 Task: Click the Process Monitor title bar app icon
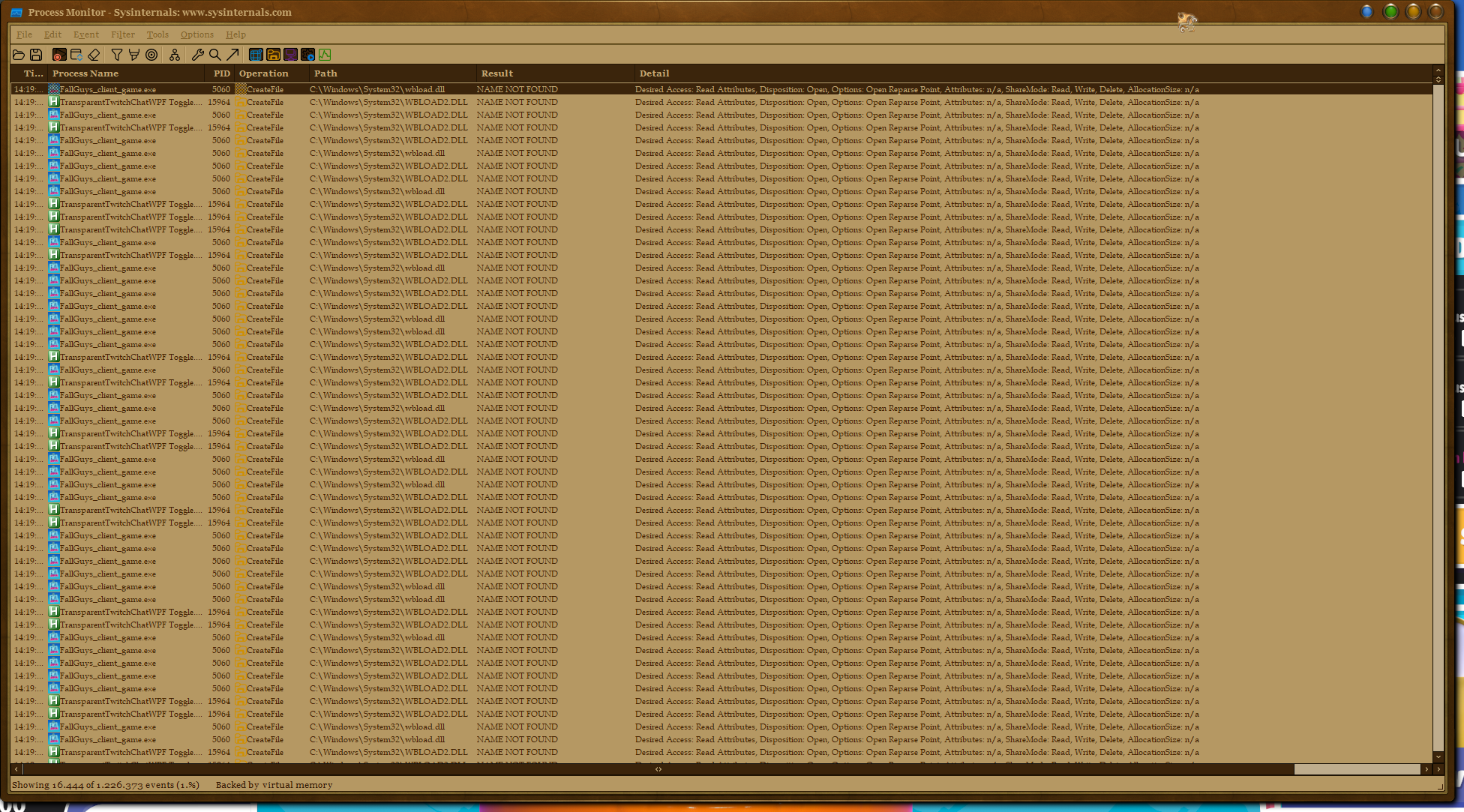pyautogui.click(x=16, y=13)
